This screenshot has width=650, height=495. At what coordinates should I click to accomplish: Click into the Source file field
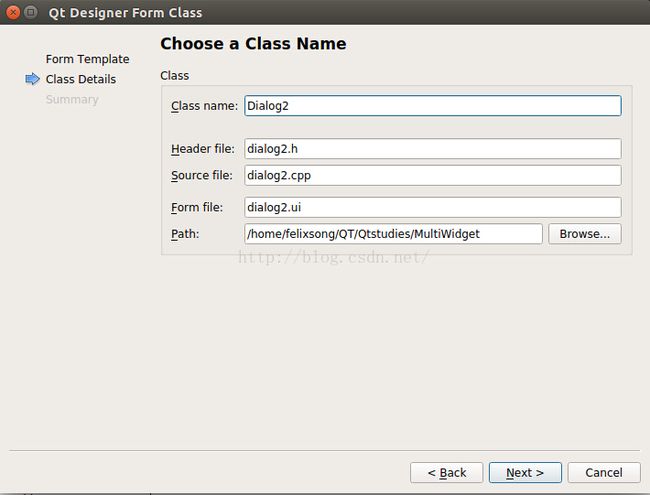click(433, 175)
